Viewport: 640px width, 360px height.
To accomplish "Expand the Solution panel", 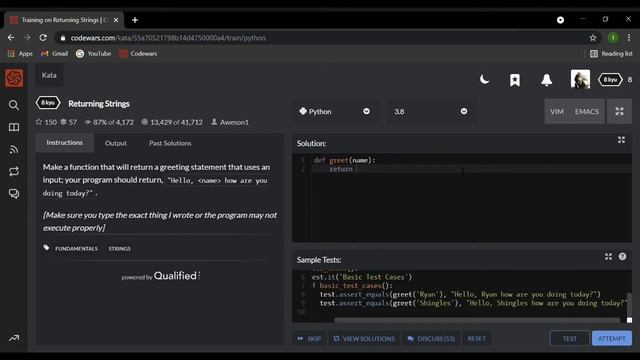I will 621,140.
